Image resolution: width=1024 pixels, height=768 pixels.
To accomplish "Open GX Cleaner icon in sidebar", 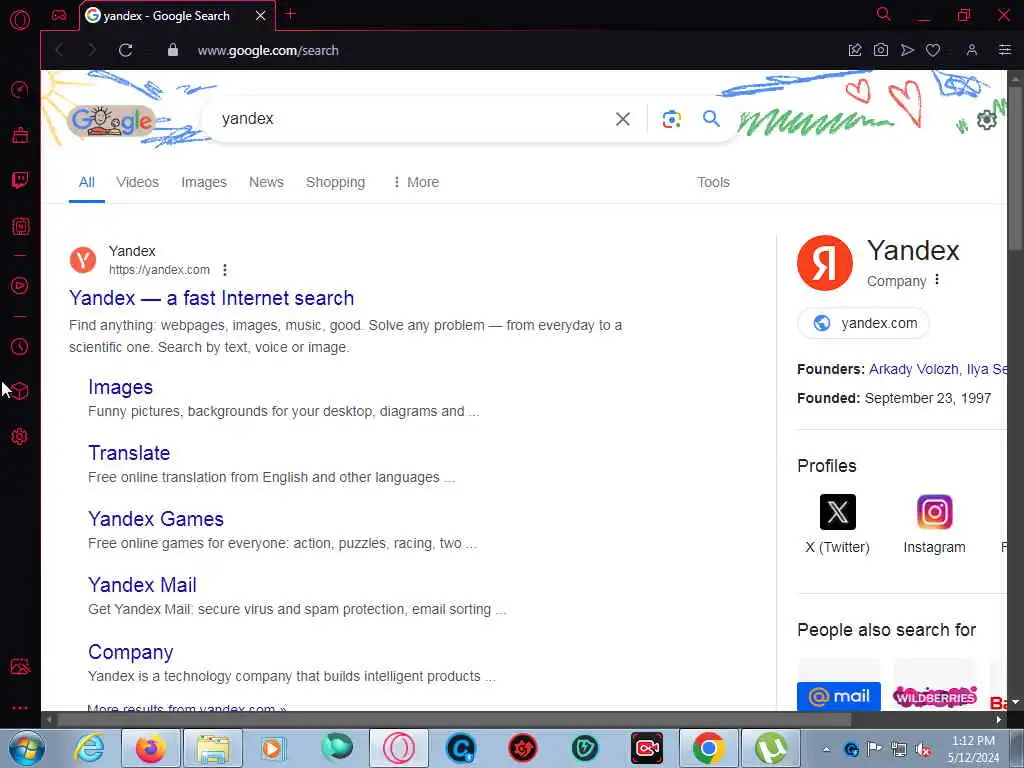I will (x=20, y=135).
